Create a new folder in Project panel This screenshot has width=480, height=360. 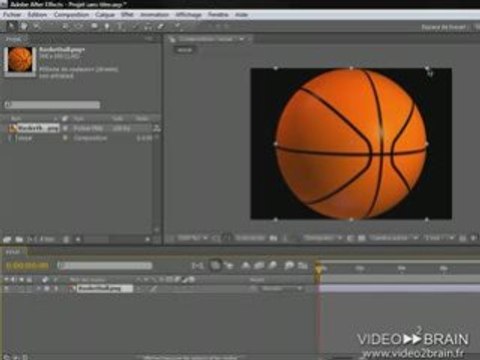[x=19, y=239]
